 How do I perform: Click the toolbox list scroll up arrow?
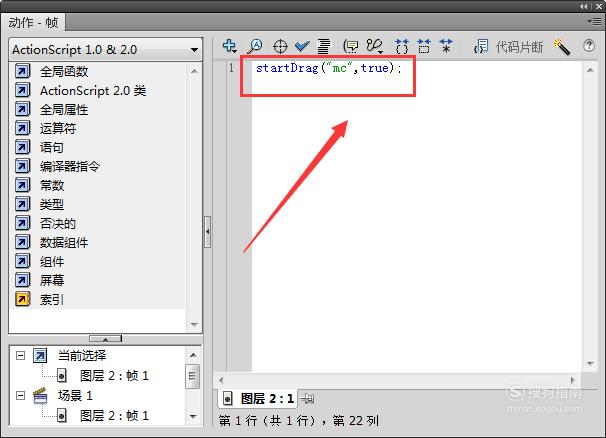click(194, 71)
